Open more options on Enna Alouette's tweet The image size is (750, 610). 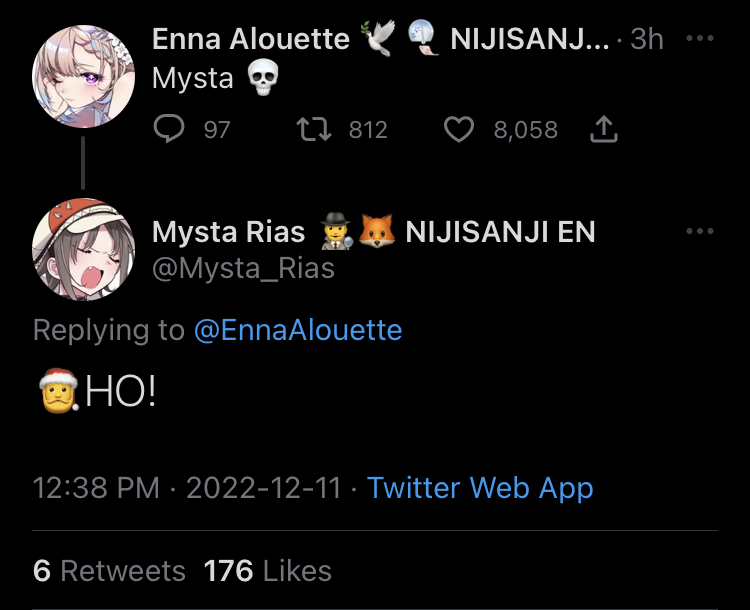pyautogui.click(x=700, y=39)
